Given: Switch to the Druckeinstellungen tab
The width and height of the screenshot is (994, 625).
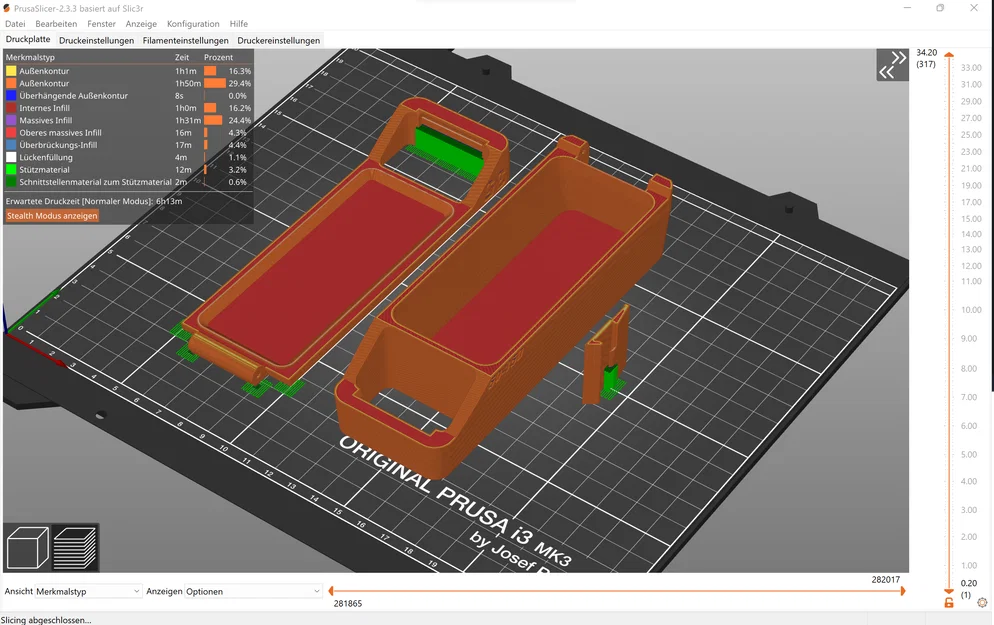Looking at the screenshot, I should click(96, 40).
